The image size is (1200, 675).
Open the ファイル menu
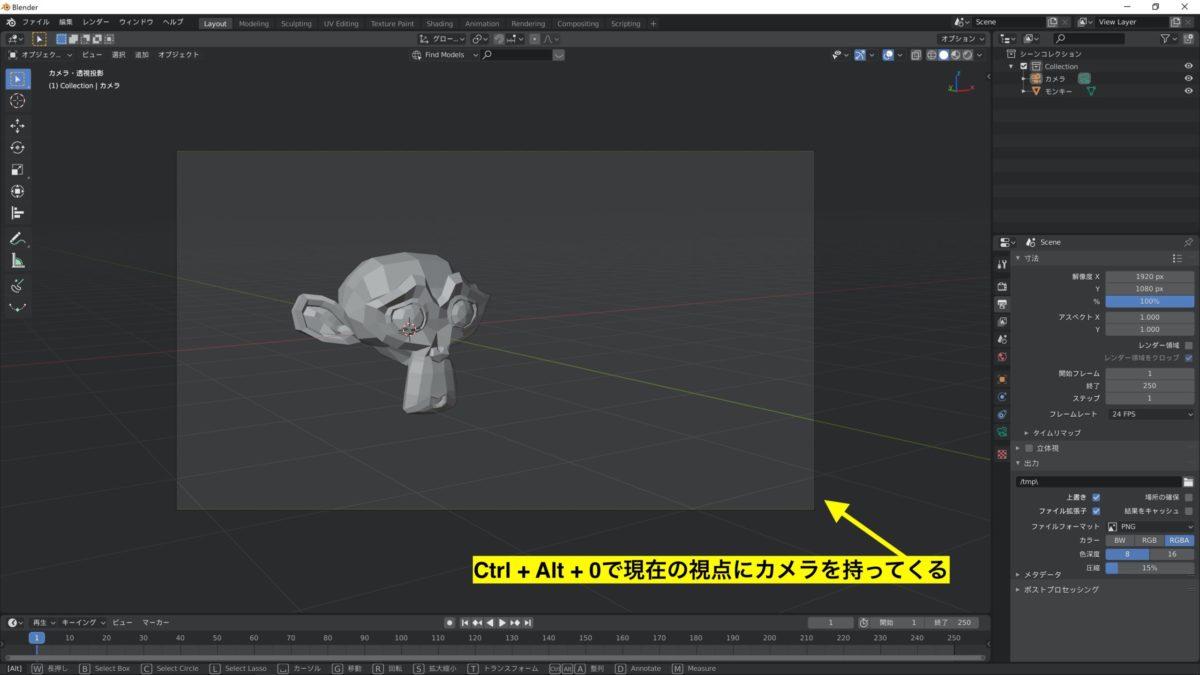tap(35, 22)
